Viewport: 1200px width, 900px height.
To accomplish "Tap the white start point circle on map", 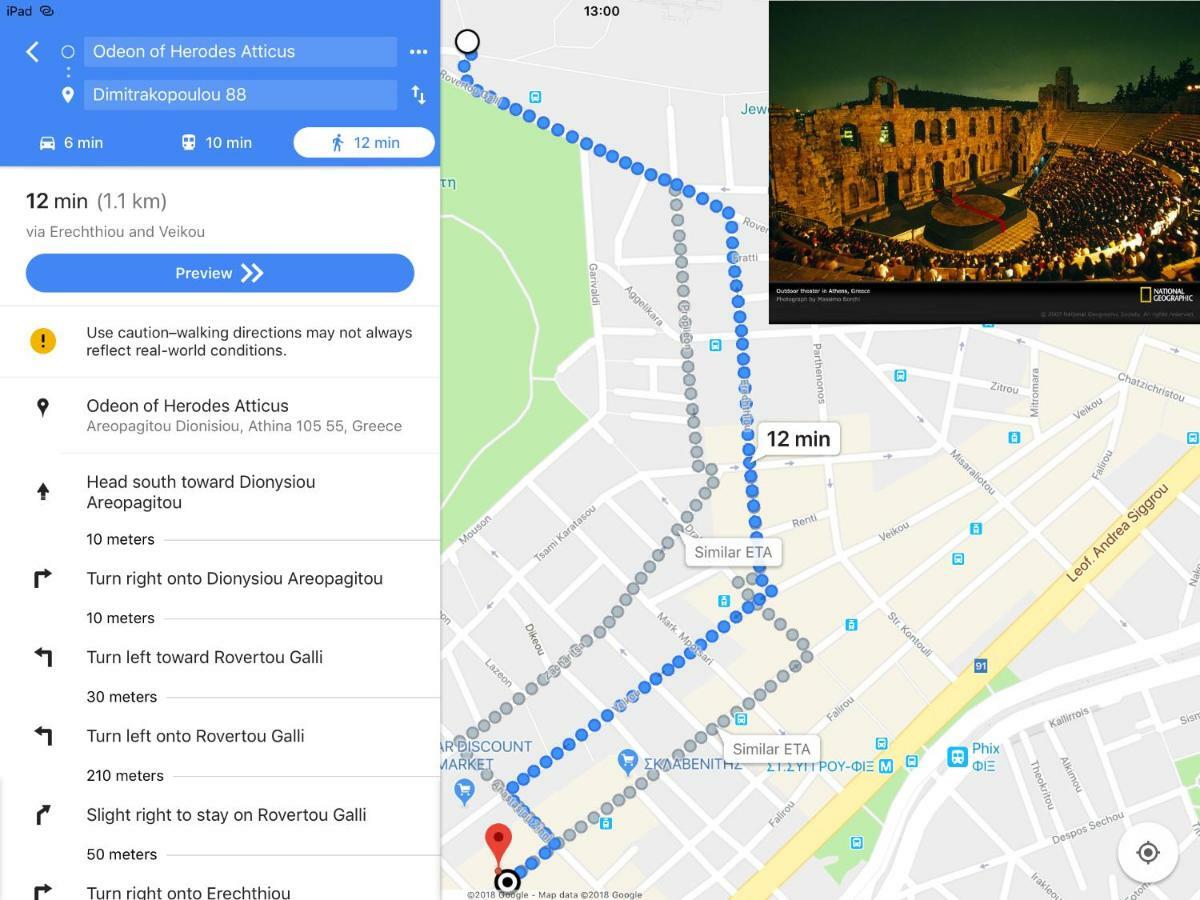I will click(467, 42).
